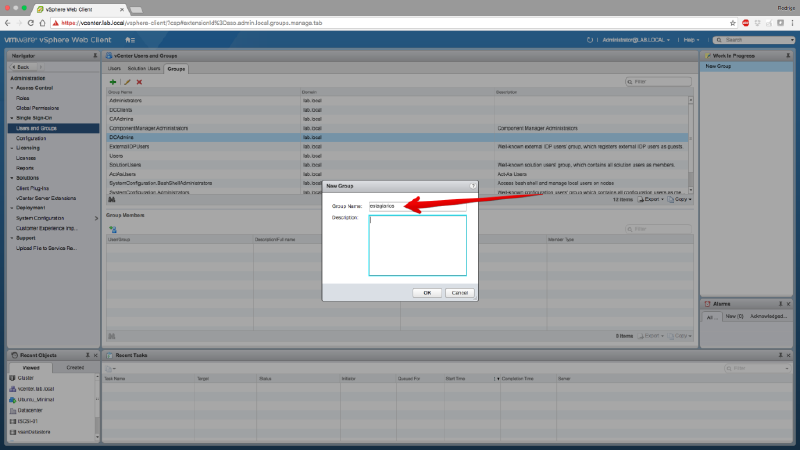Image resolution: width=800 pixels, height=450 pixels.
Task: Click the red X delete group icon
Action: pyautogui.click(x=139, y=82)
